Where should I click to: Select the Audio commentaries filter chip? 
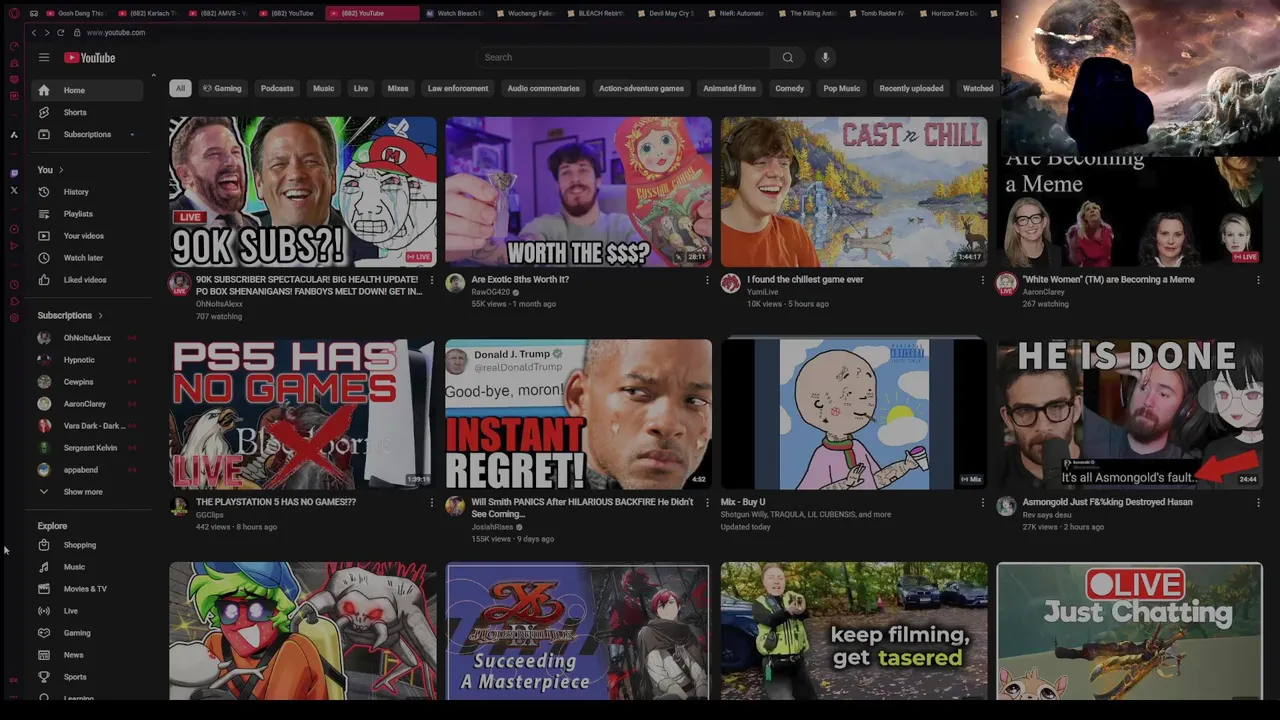pos(543,88)
